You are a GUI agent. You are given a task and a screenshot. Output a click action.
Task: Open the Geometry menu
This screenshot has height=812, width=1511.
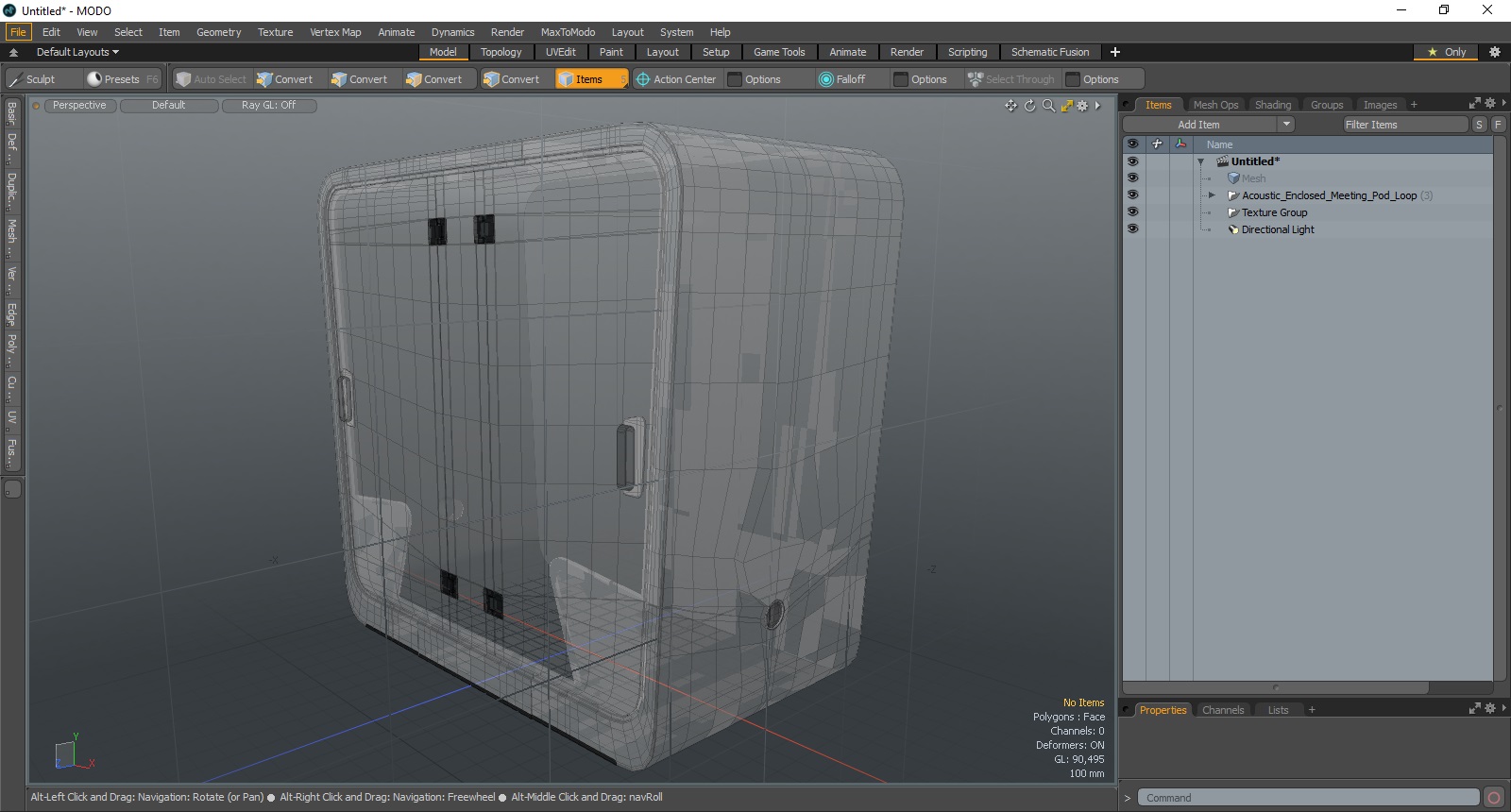click(218, 32)
